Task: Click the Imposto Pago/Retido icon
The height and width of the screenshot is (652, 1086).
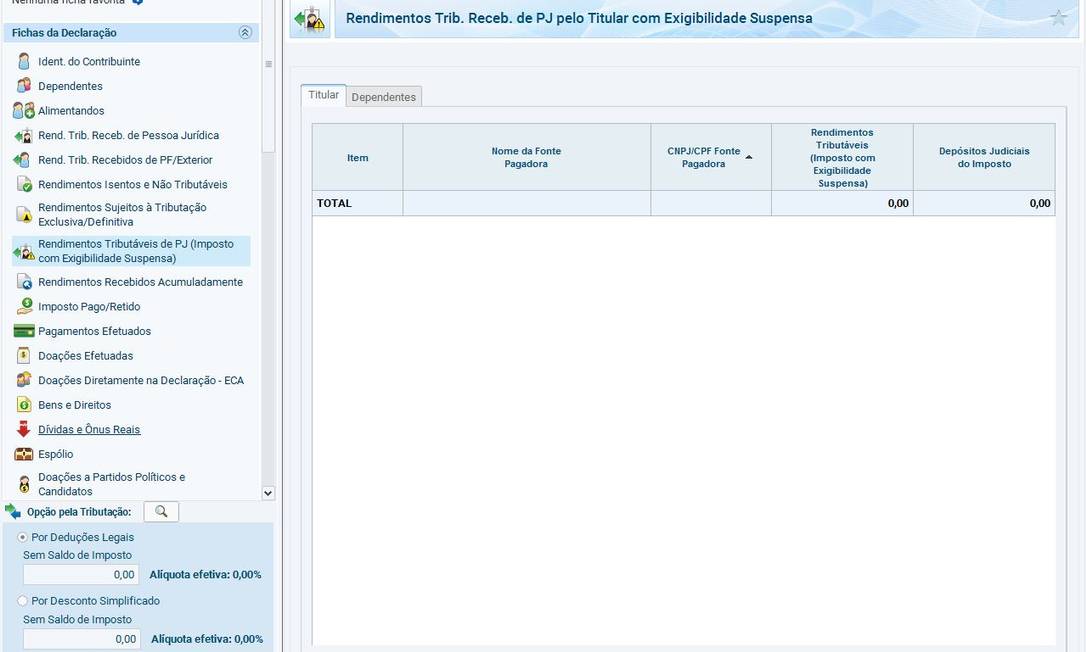Action: pyautogui.click(x=24, y=307)
